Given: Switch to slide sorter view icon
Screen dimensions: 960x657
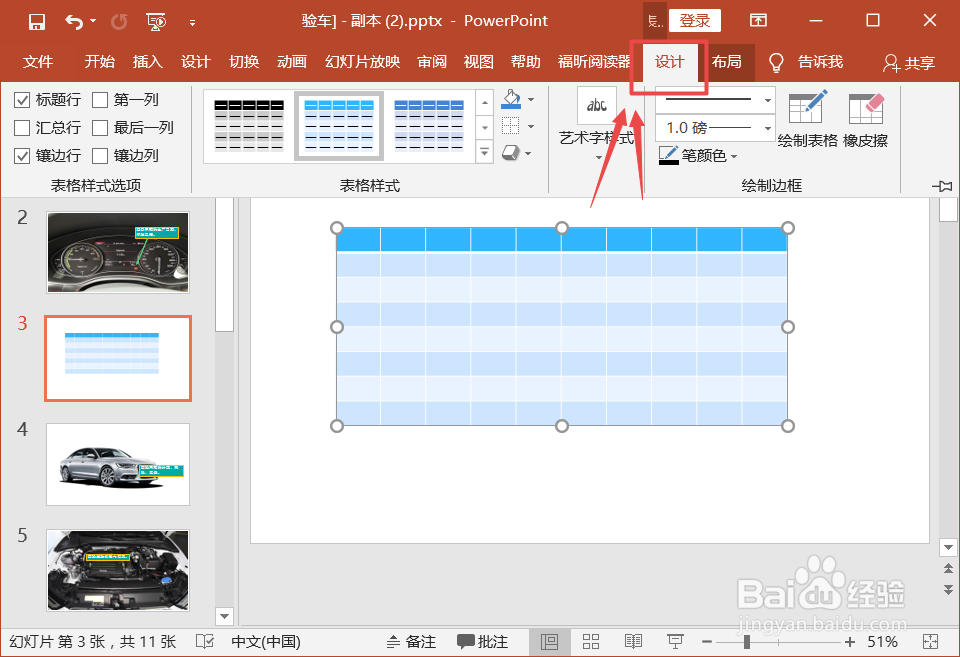Looking at the screenshot, I should pyautogui.click(x=591, y=641).
